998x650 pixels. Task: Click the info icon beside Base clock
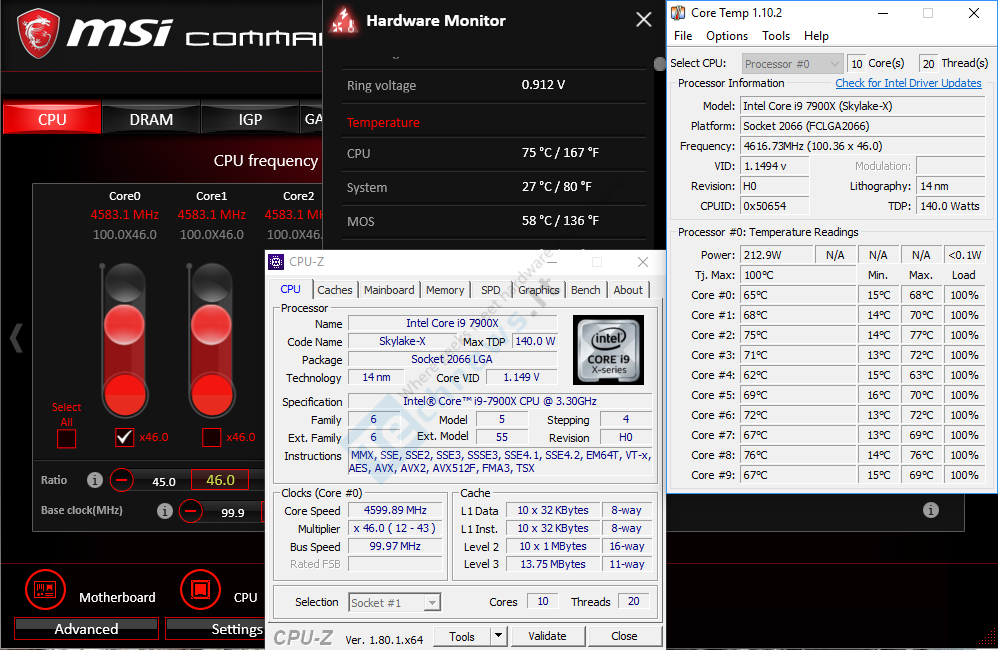[165, 511]
